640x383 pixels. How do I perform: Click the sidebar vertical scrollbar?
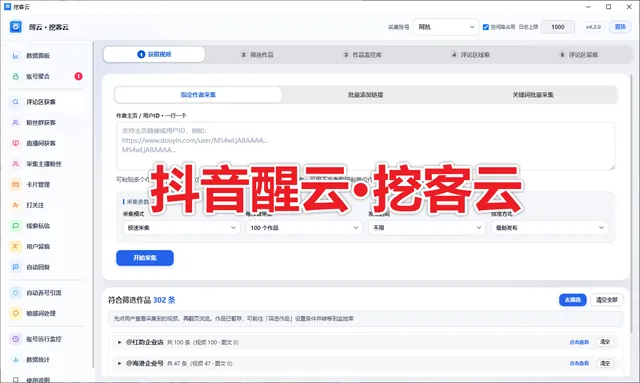click(x=93, y=204)
